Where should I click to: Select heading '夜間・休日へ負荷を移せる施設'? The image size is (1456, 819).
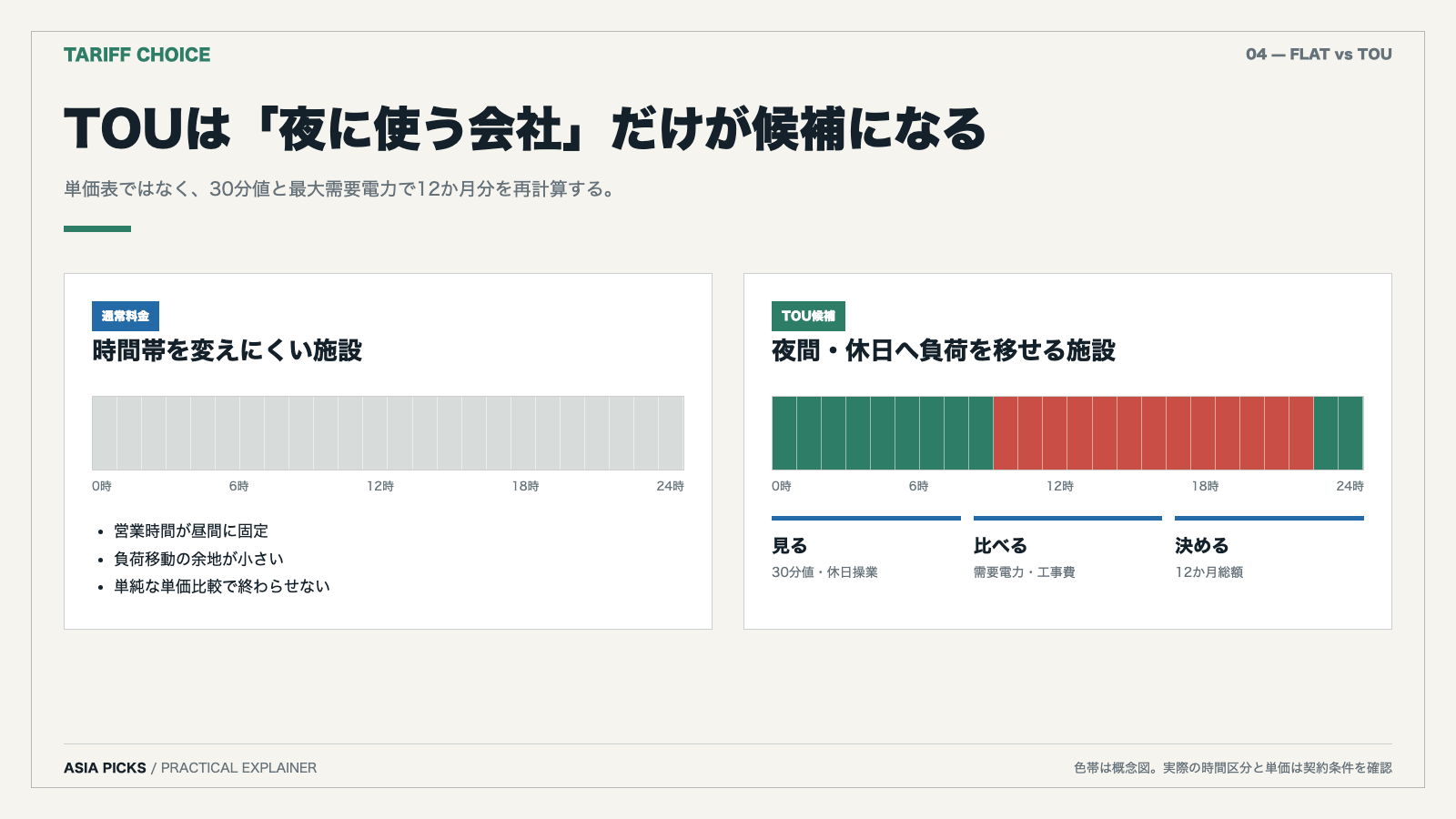tap(944, 350)
